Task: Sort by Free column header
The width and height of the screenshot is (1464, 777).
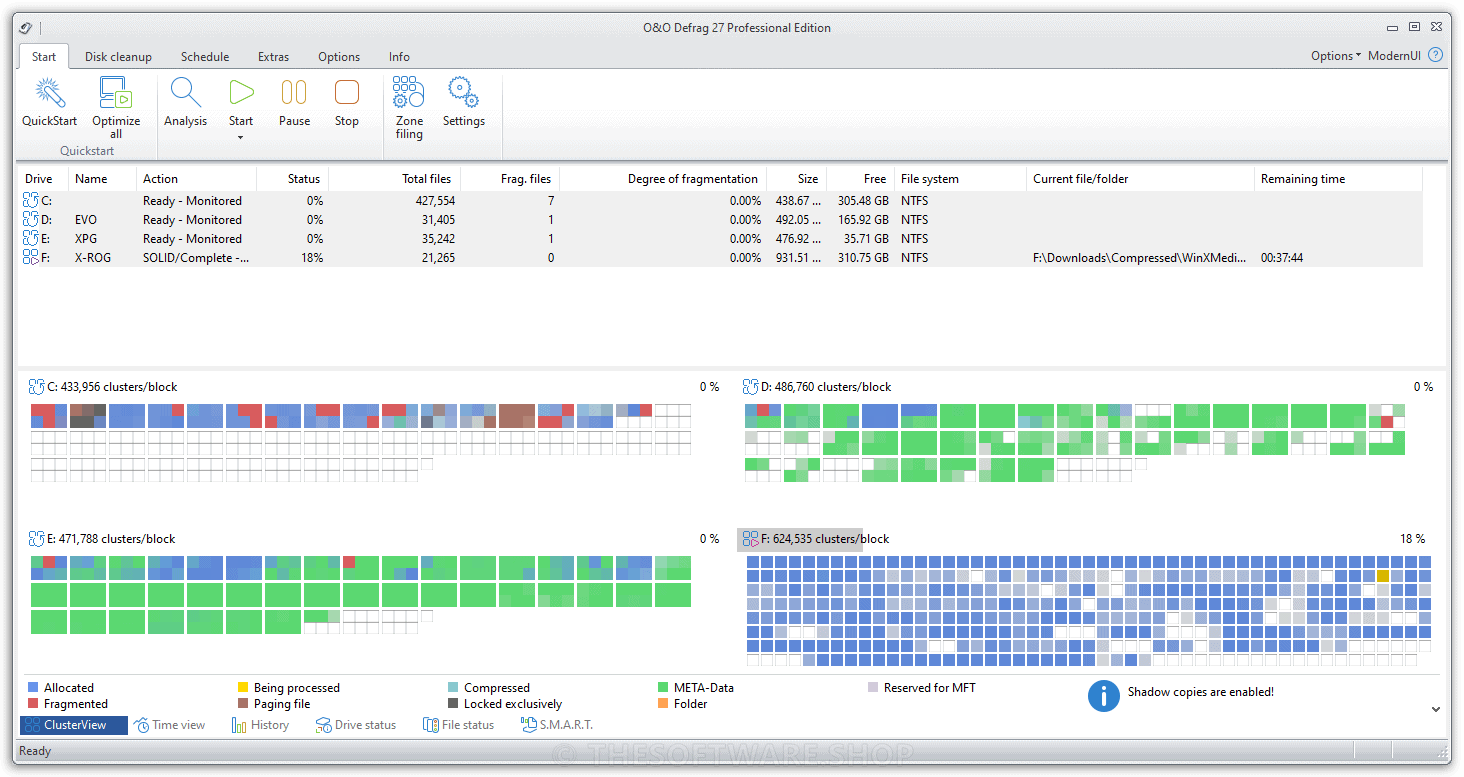Action: (860, 179)
